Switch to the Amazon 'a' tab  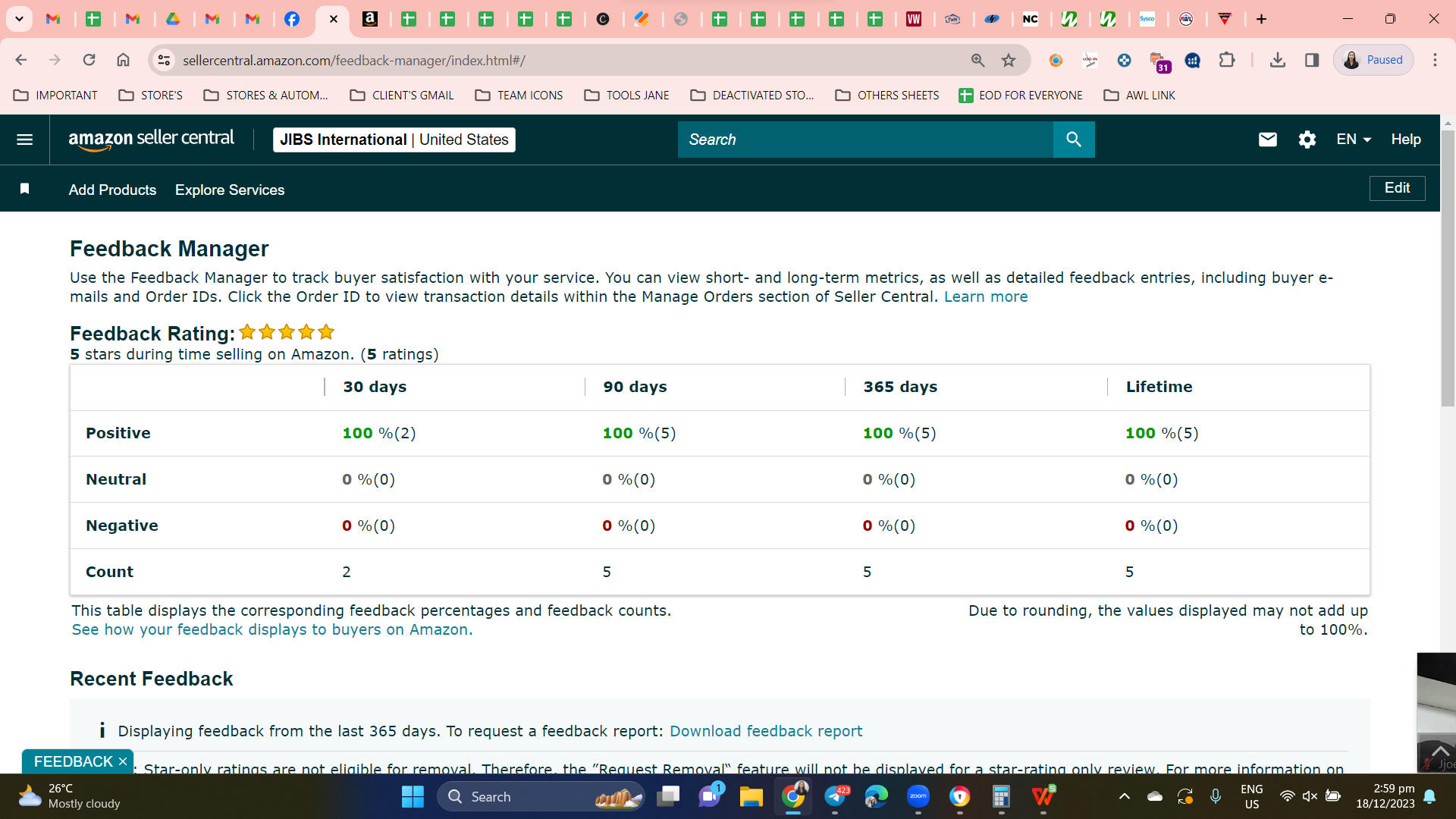pyautogui.click(x=370, y=19)
